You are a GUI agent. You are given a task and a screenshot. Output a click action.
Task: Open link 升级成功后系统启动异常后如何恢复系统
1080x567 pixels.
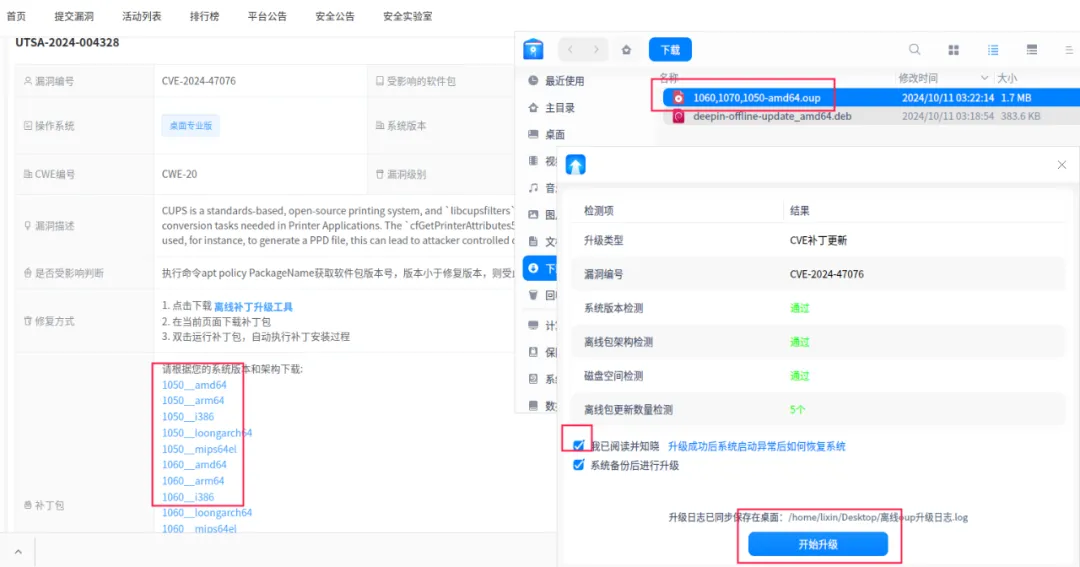(x=756, y=446)
